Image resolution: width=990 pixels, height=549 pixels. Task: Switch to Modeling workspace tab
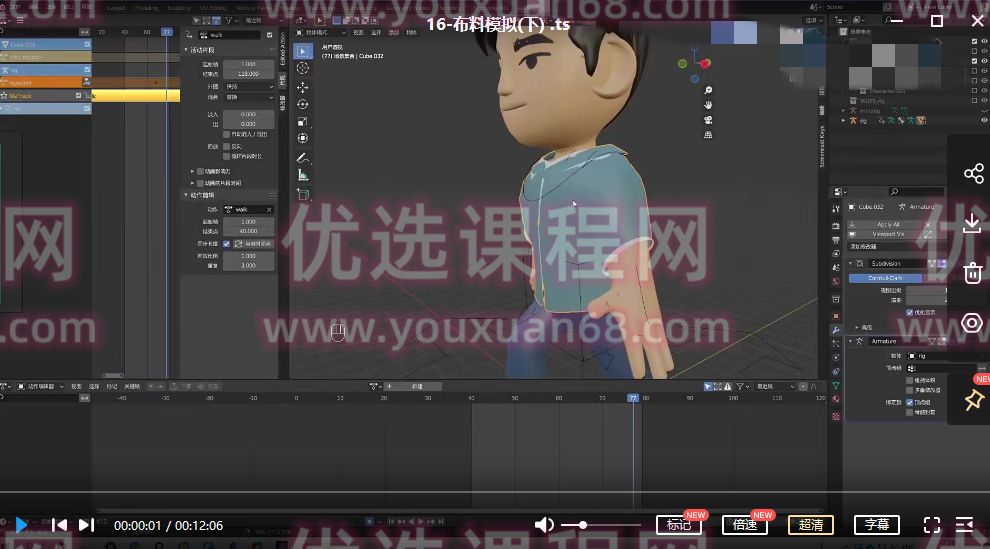tap(146, 8)
